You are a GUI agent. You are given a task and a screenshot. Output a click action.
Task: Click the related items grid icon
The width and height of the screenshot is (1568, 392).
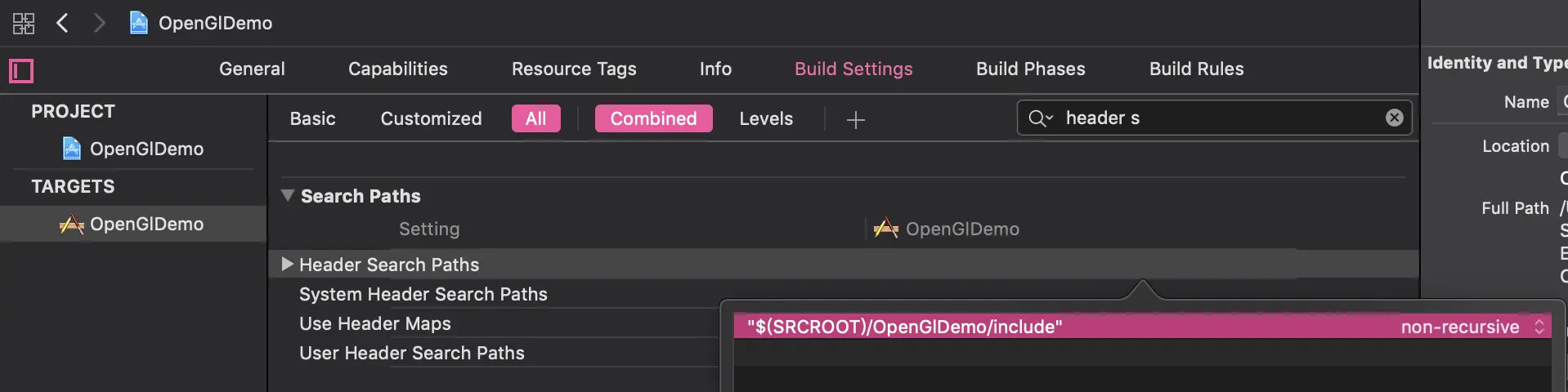(x=23, y=23)
